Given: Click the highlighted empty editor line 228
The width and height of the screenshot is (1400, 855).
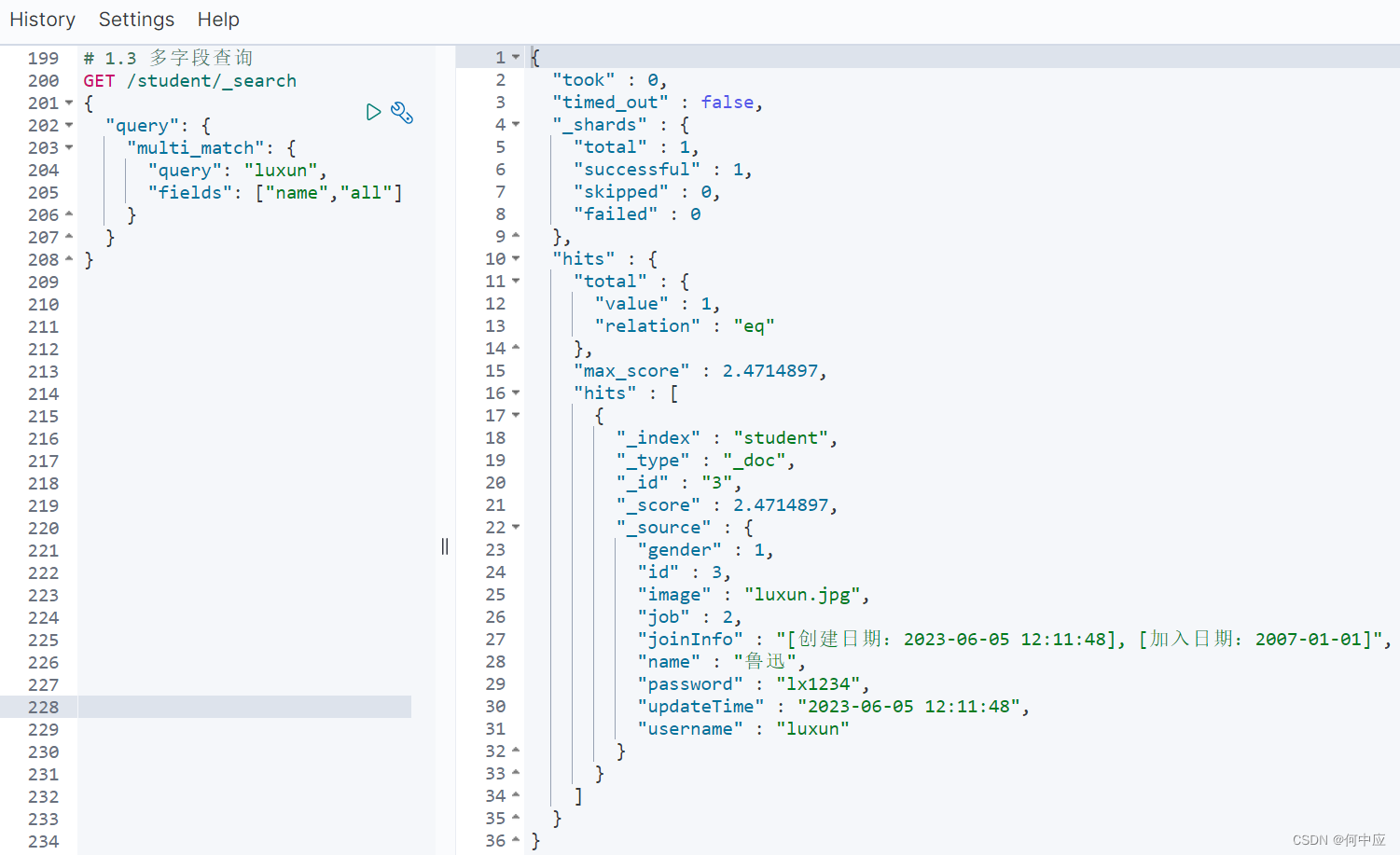Looking at the screenshot, I should tap(244, 707).
